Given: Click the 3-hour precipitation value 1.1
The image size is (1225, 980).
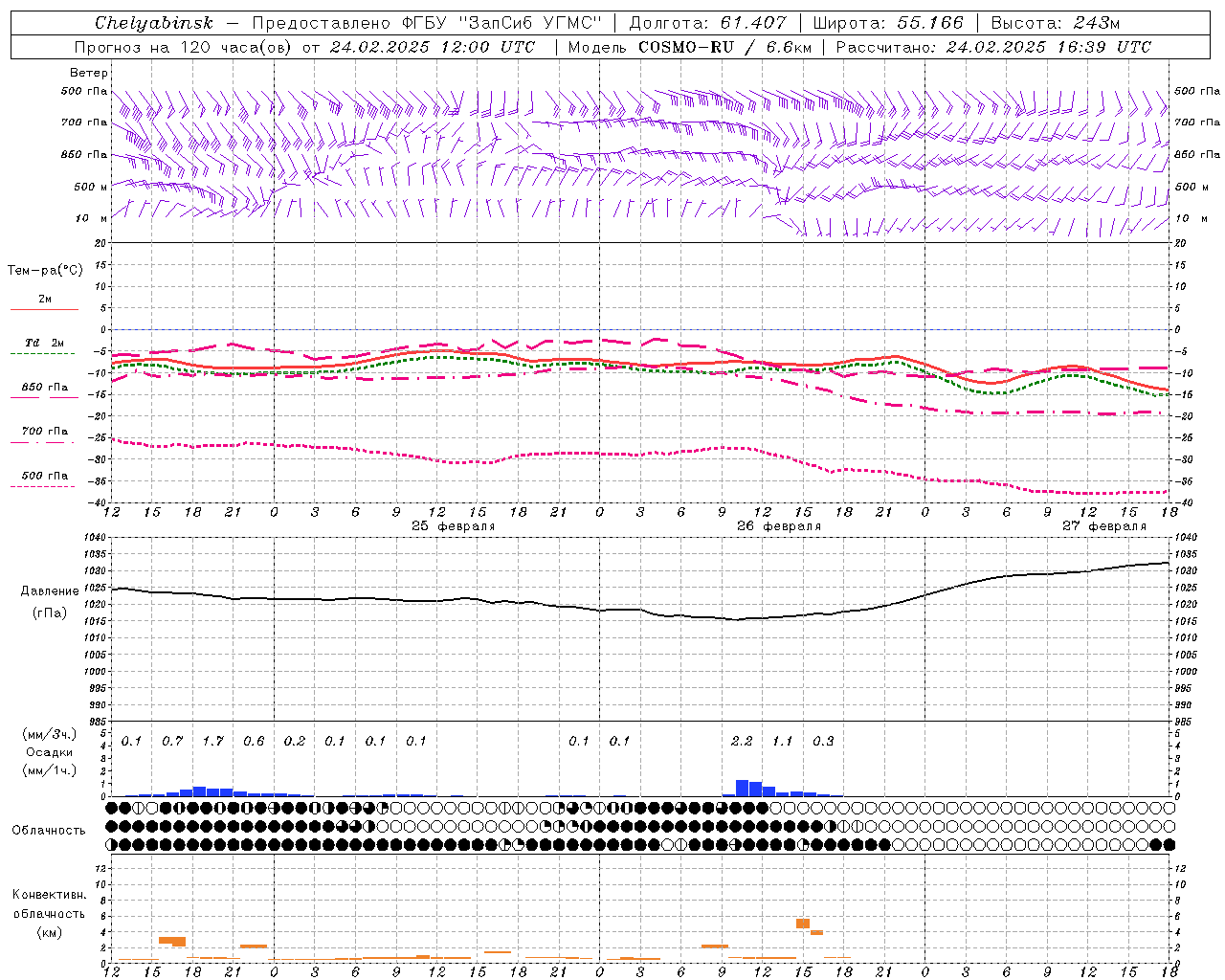Looking at the screenshot, I should tap(783, 741).
